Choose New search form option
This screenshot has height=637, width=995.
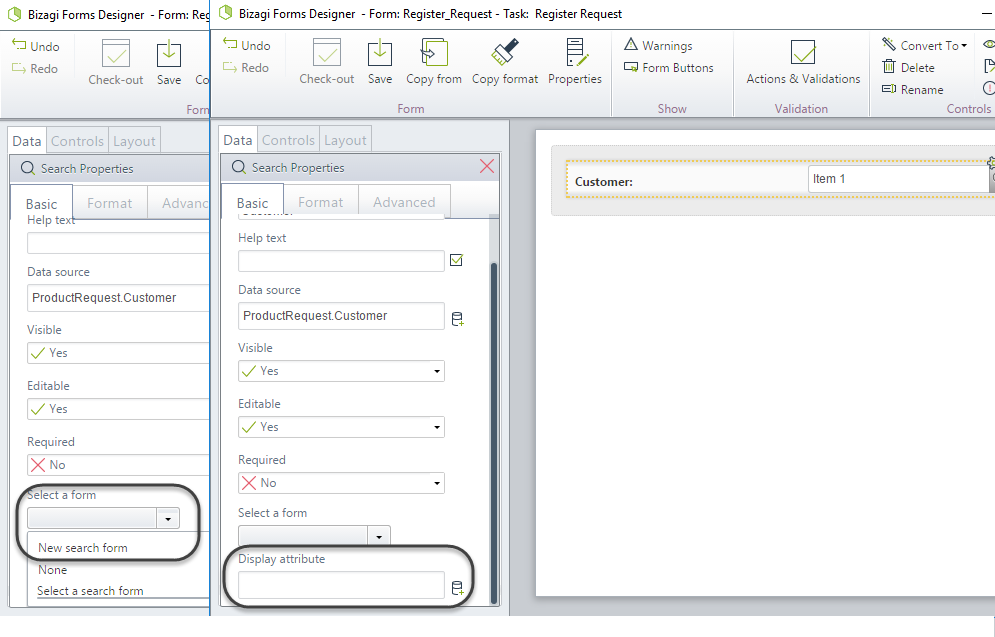pos(82,548)
